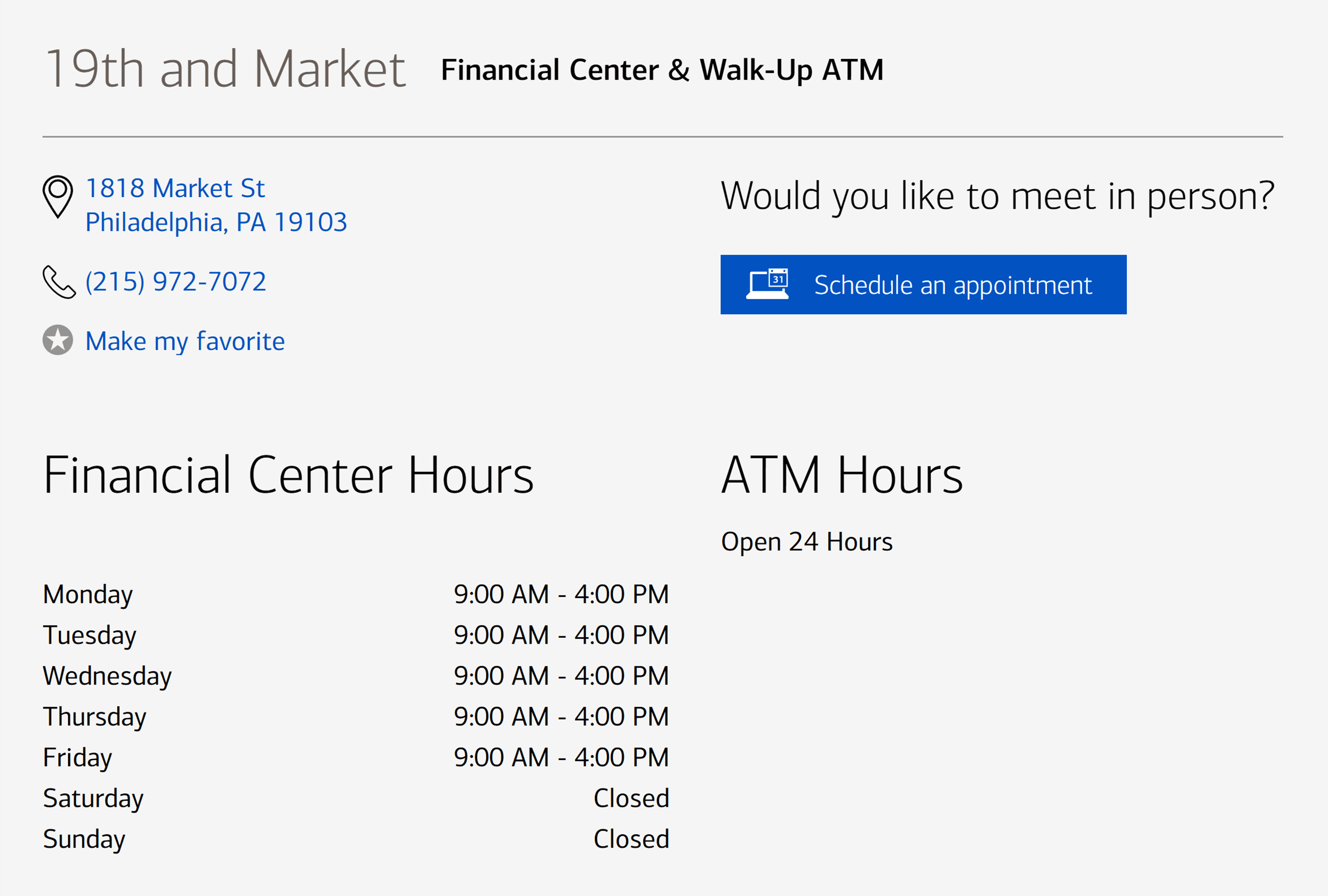The width and height of the screenshot is (1328, 896).
Task: Select the Open 24 Hours text
Action: coord(807,541)
